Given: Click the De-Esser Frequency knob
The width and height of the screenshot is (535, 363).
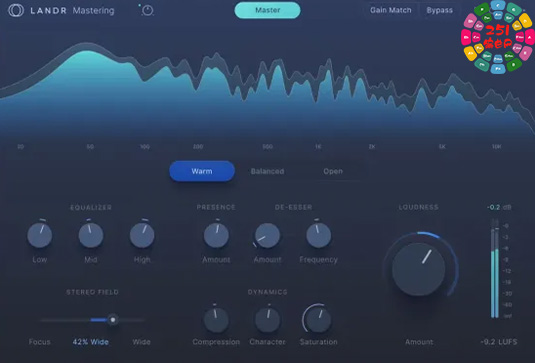Looking at the screenshot, I should (319, 235).
